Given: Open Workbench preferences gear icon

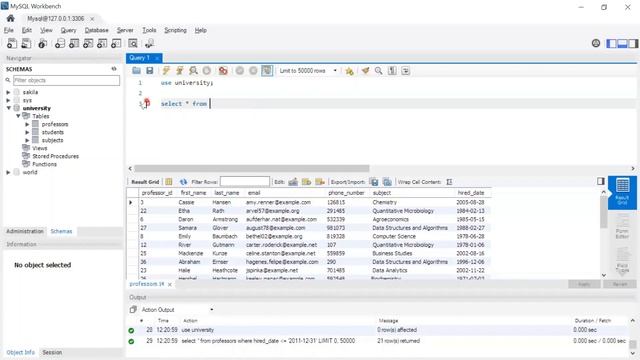Looking at the screenshot, I should [x=596, y=43].
